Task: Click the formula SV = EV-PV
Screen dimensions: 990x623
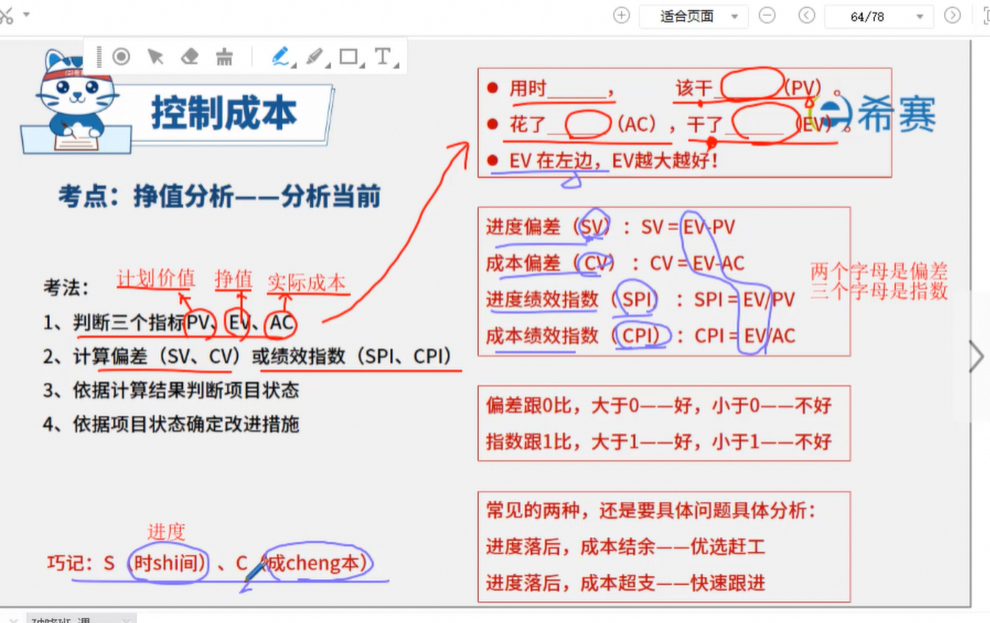Action: pos(688,227)
